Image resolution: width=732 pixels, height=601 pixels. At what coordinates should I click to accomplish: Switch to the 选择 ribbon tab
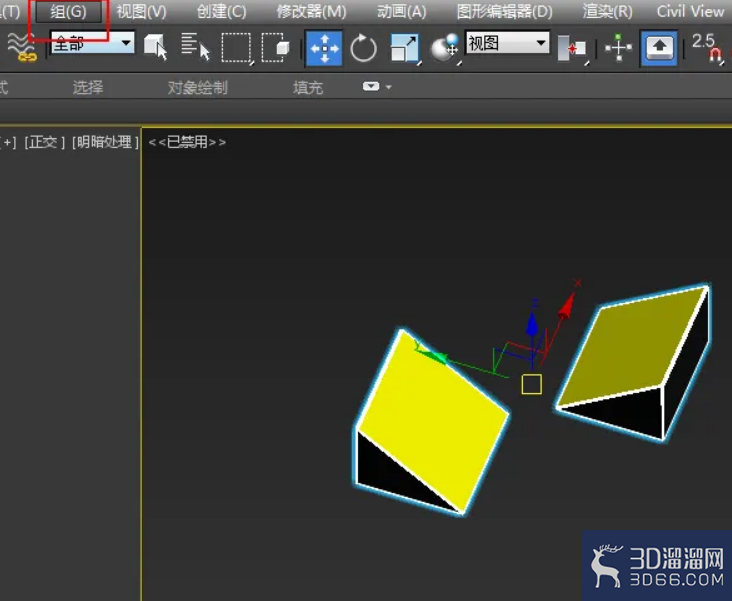point(88,87)
